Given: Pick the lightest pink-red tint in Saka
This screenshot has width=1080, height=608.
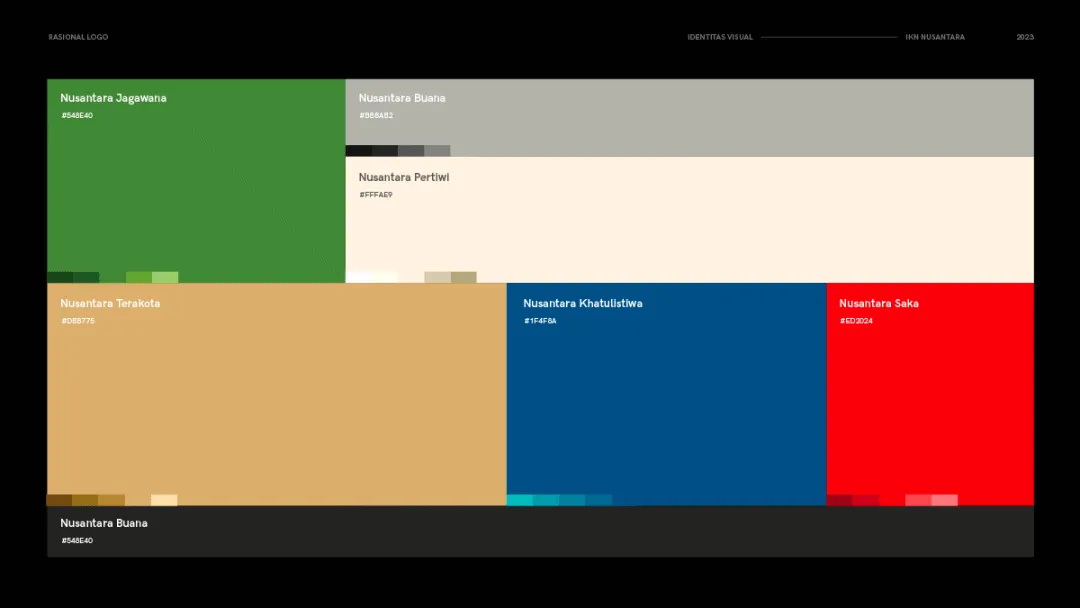Looking at the screenshot, I should tap(944, 500).
